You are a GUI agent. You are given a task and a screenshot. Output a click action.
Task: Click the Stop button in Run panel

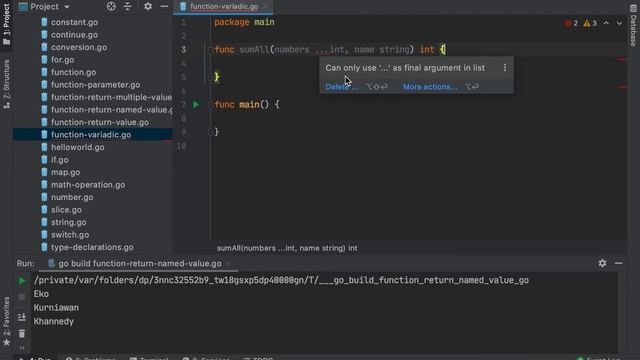pos(22,297)
